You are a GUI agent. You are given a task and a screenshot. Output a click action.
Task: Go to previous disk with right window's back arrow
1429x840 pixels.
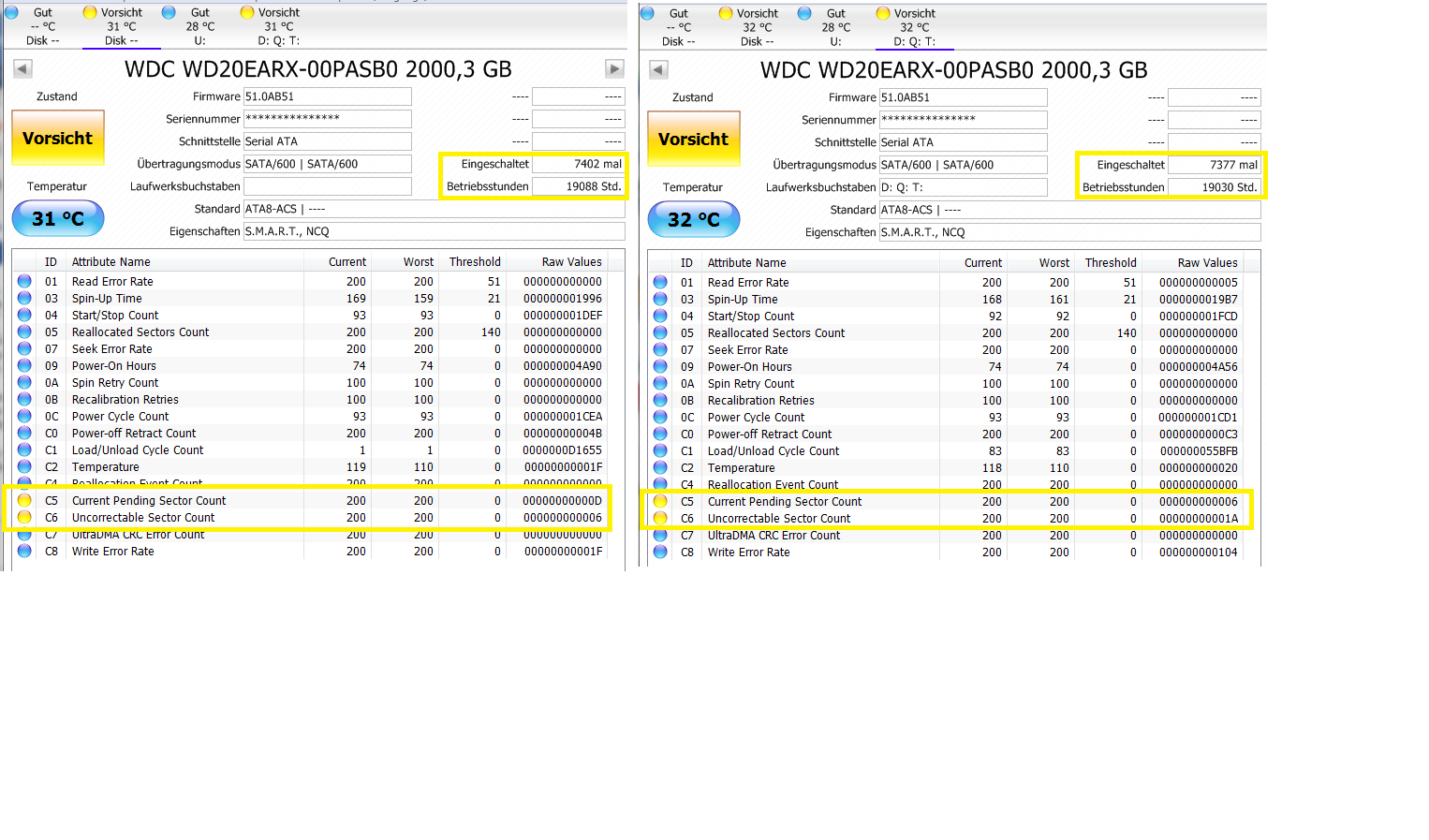(658, 69)
